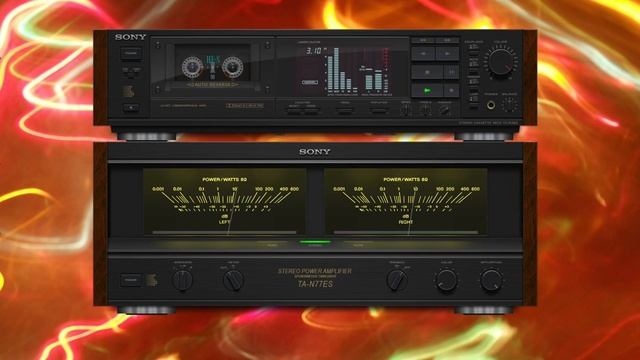Click the left indicator label under meters
640x360 pixels.
tap(272, 245)
